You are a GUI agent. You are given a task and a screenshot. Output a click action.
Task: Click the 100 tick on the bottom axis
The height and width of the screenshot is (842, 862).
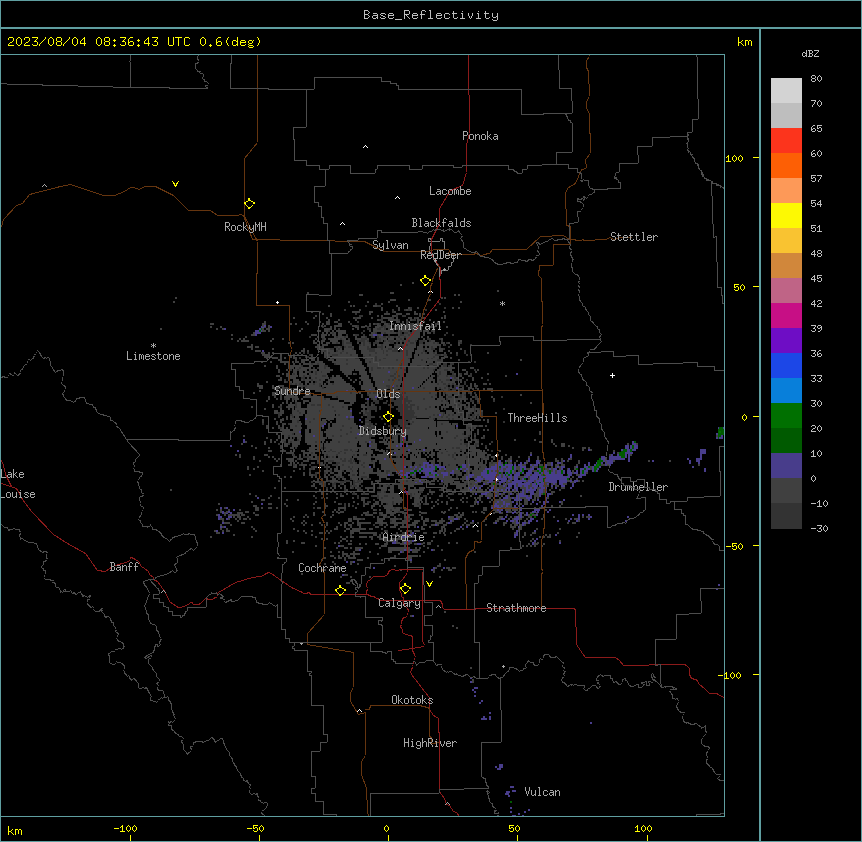pos(643,828)
